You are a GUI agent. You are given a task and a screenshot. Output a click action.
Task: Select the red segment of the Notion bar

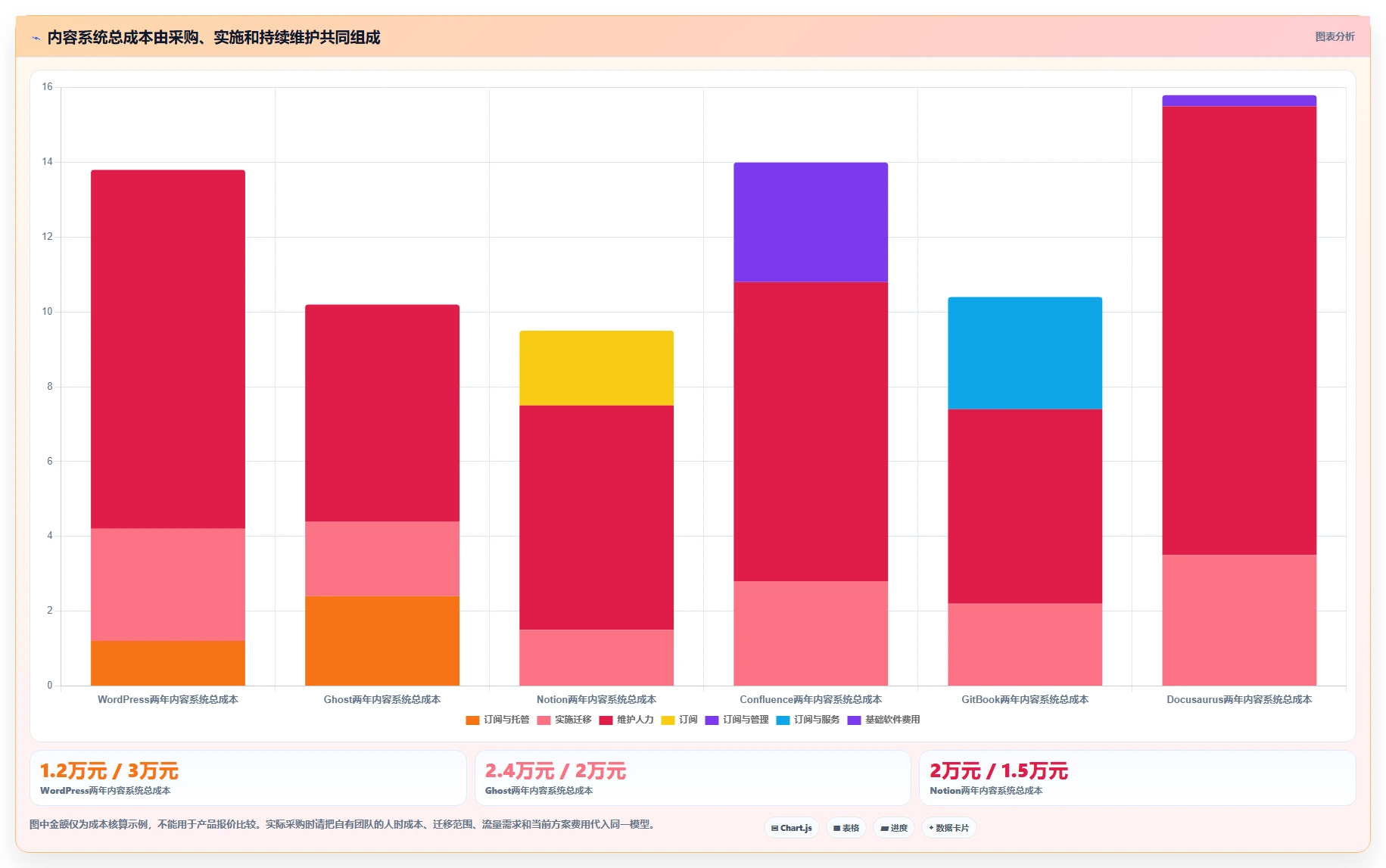596,518
